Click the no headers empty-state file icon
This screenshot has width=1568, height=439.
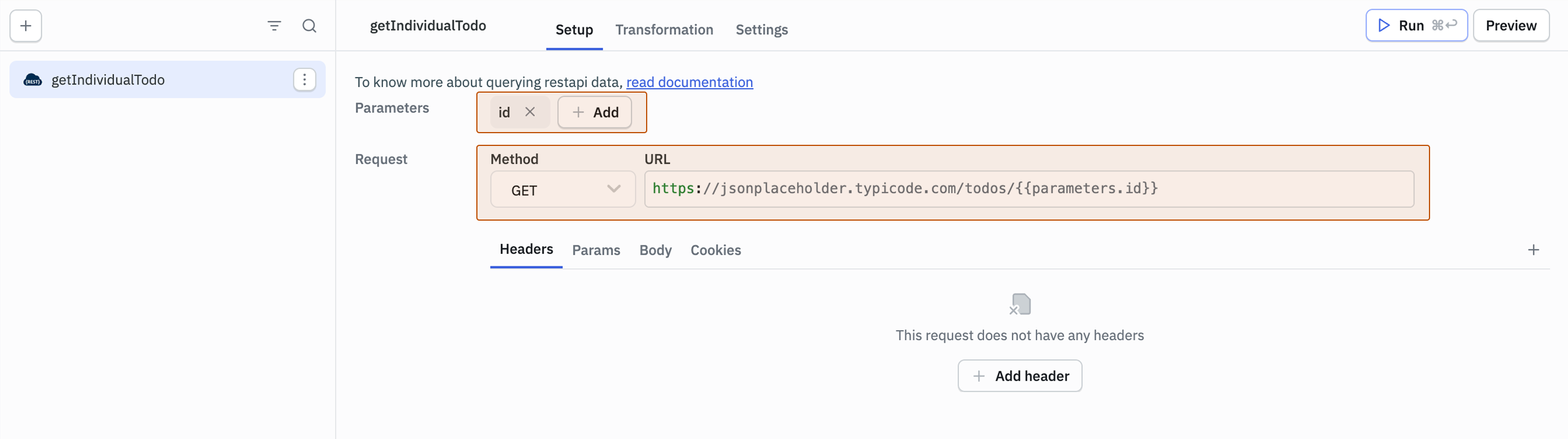click(1020, 304)
